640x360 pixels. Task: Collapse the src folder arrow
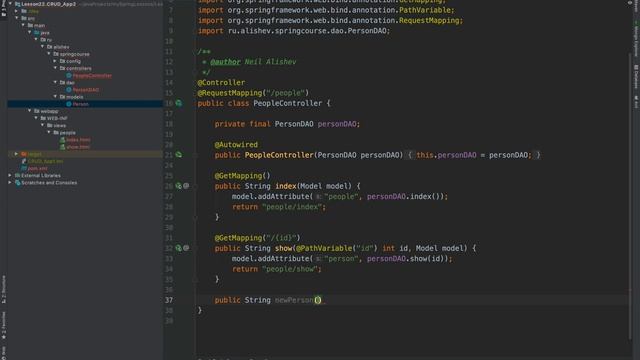17,18
